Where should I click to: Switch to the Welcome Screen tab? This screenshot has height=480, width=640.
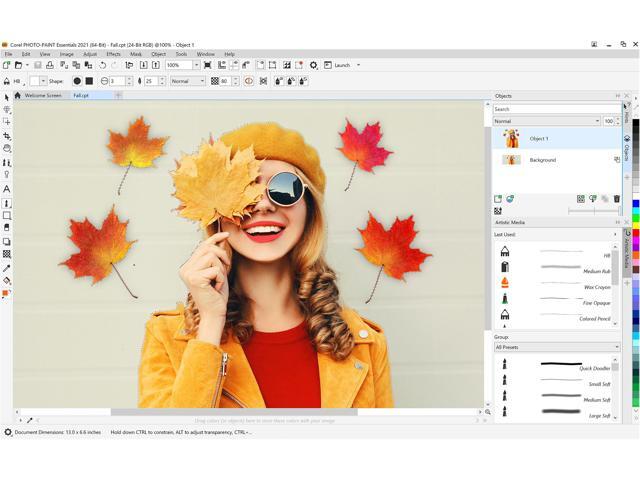pos(42,95)
